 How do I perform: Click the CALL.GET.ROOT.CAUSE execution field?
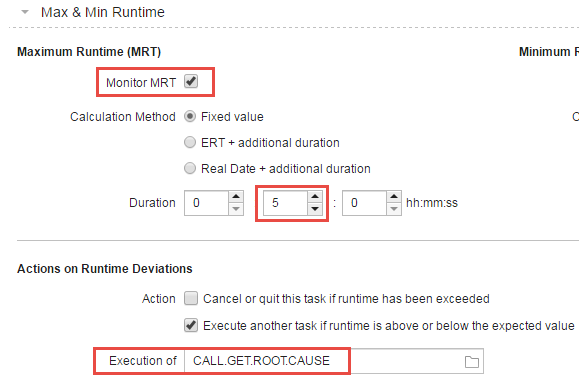324,361
